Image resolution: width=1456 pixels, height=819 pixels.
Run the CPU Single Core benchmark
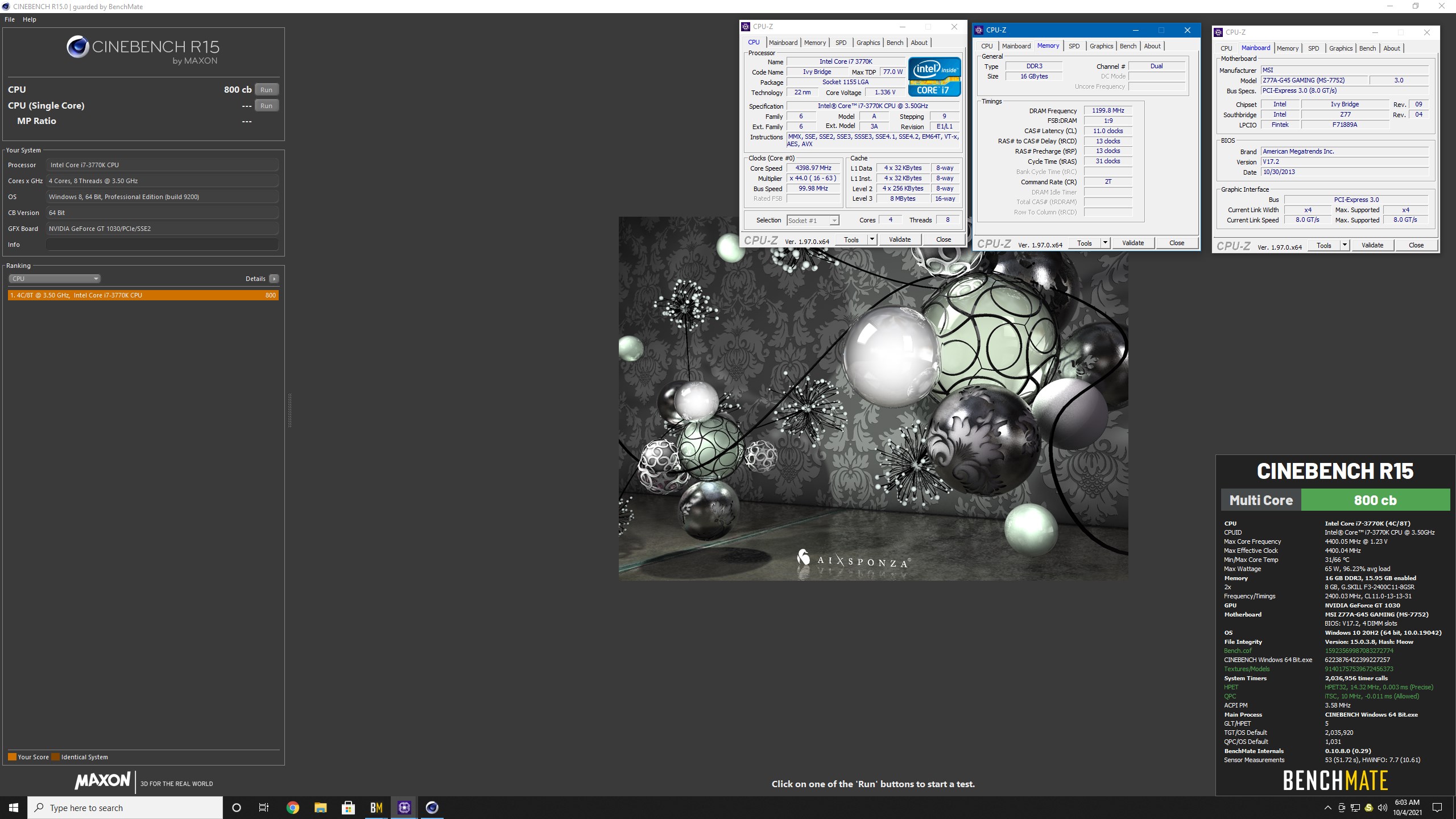tap(266, 105)
